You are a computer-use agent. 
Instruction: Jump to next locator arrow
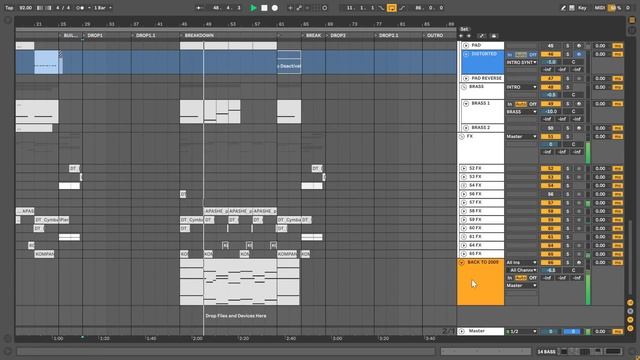(x=469, y=36)
